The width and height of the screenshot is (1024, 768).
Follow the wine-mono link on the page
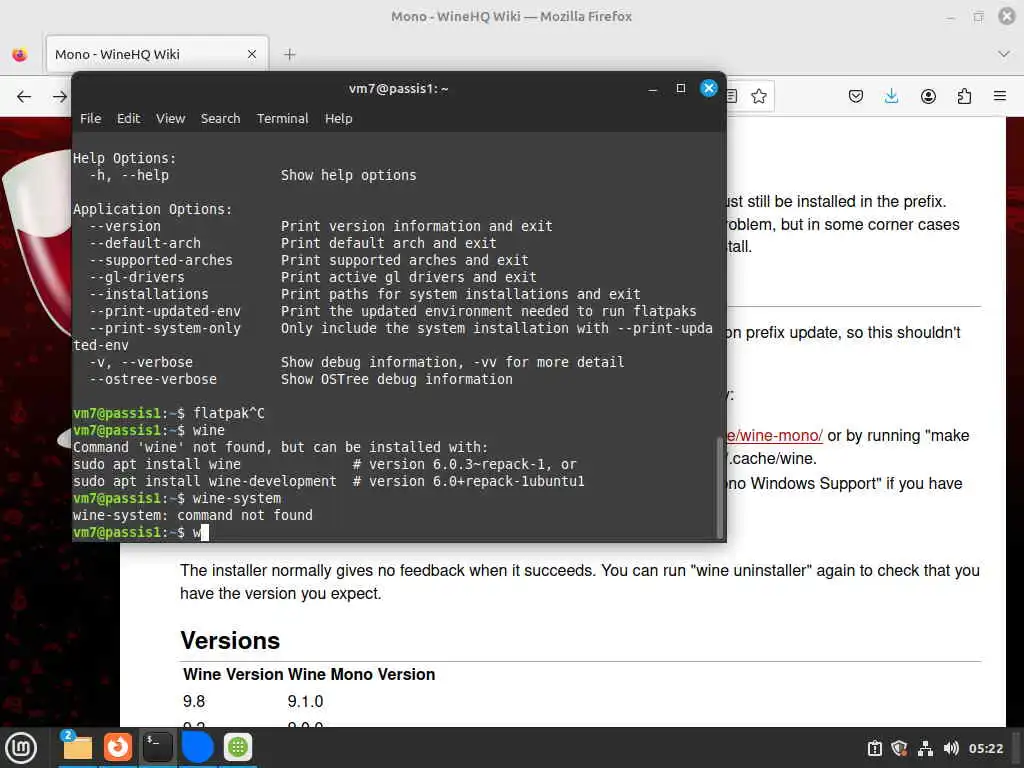[x=775, y=436]
